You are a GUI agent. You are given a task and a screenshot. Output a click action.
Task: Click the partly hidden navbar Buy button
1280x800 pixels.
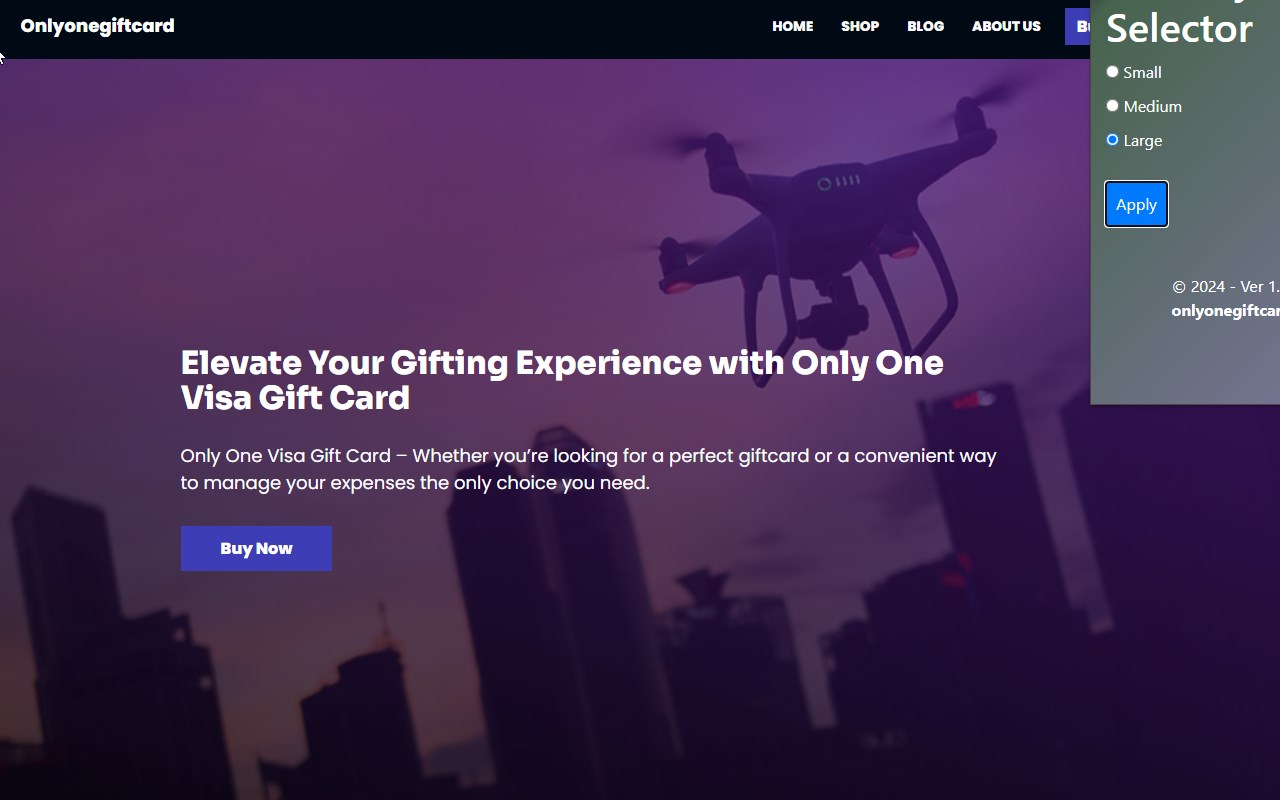pyautogui.click(x=1078, y=26)
